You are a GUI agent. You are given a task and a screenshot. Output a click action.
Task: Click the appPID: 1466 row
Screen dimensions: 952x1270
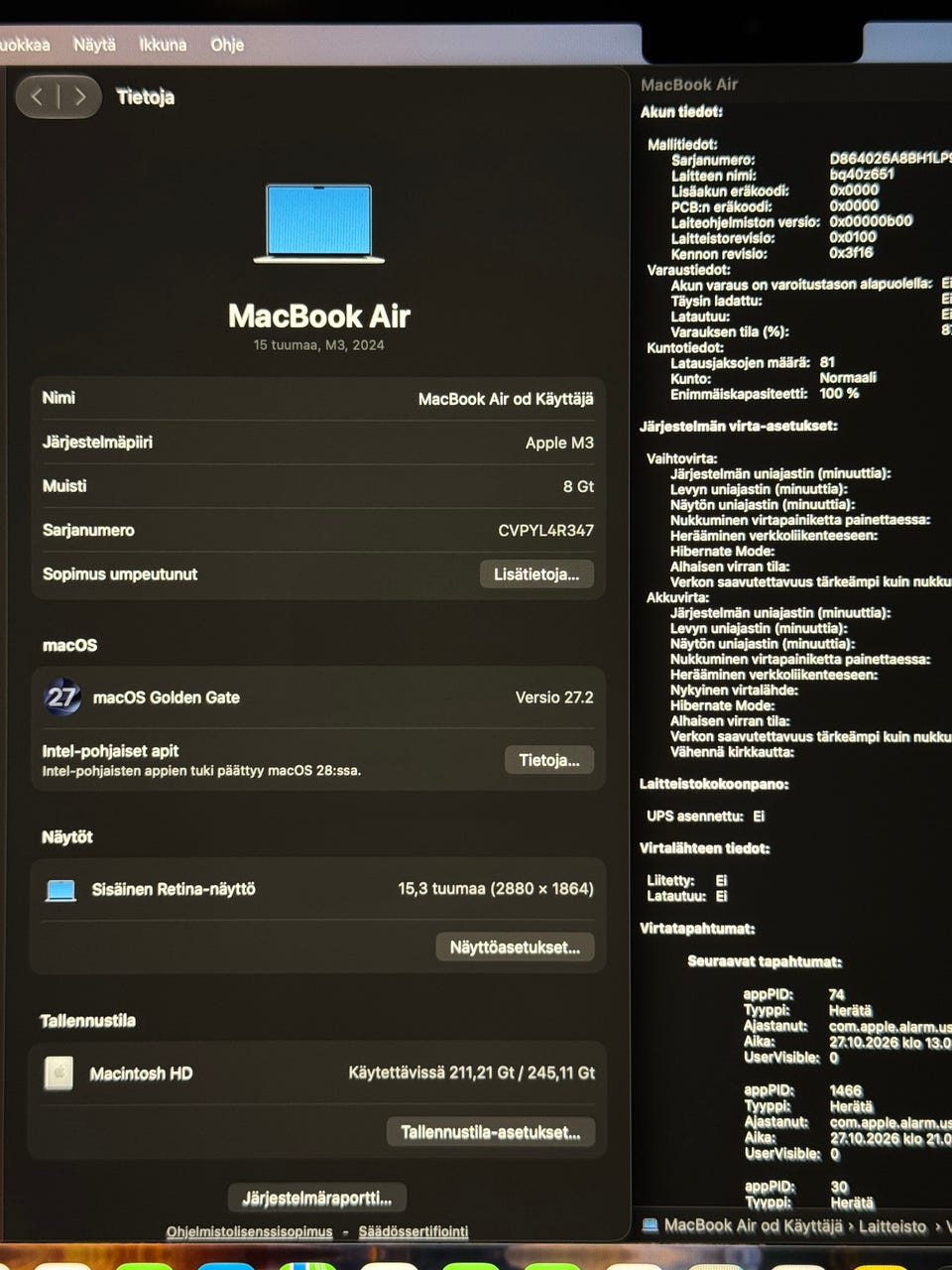tap(803, 1090)
